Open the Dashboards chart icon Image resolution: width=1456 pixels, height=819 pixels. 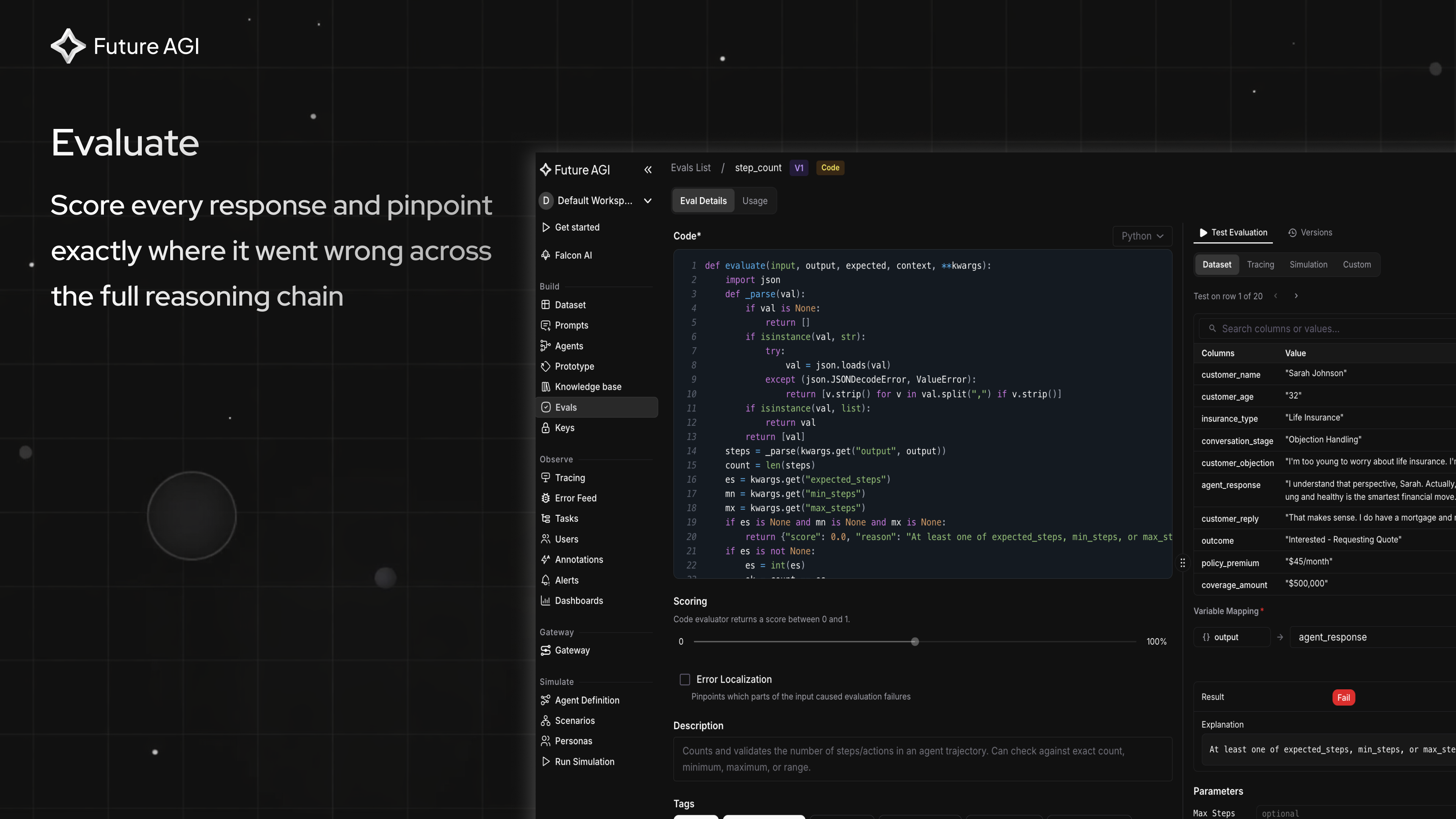[546, 600]
